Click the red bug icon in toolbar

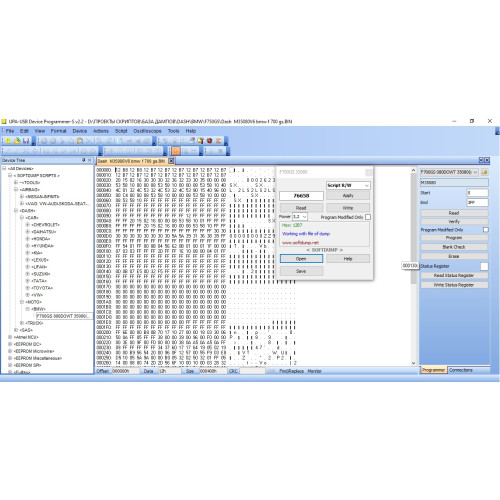pyautogui.click(x=209, y=141)
